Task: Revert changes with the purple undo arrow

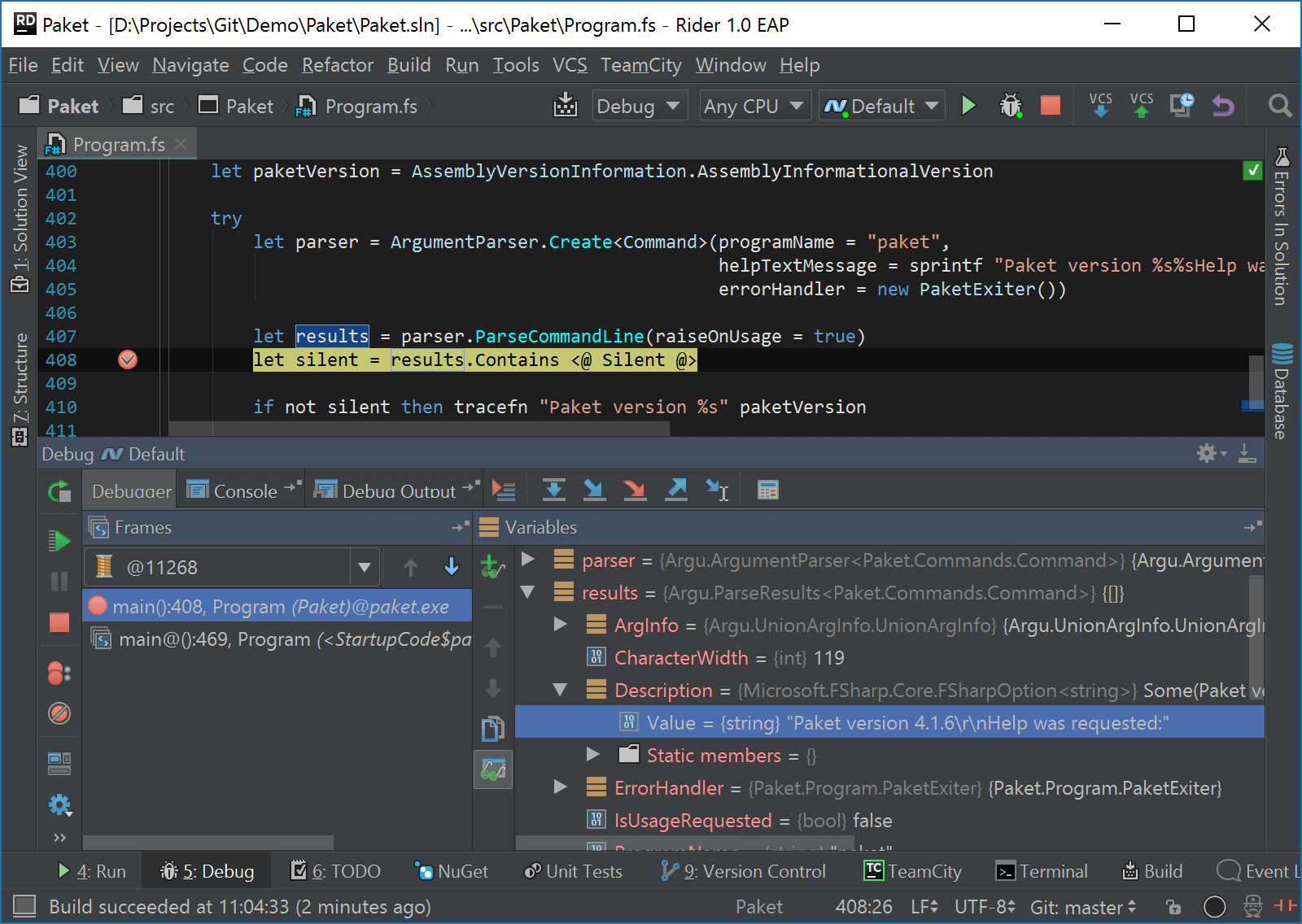Action: click(1223, 106)
